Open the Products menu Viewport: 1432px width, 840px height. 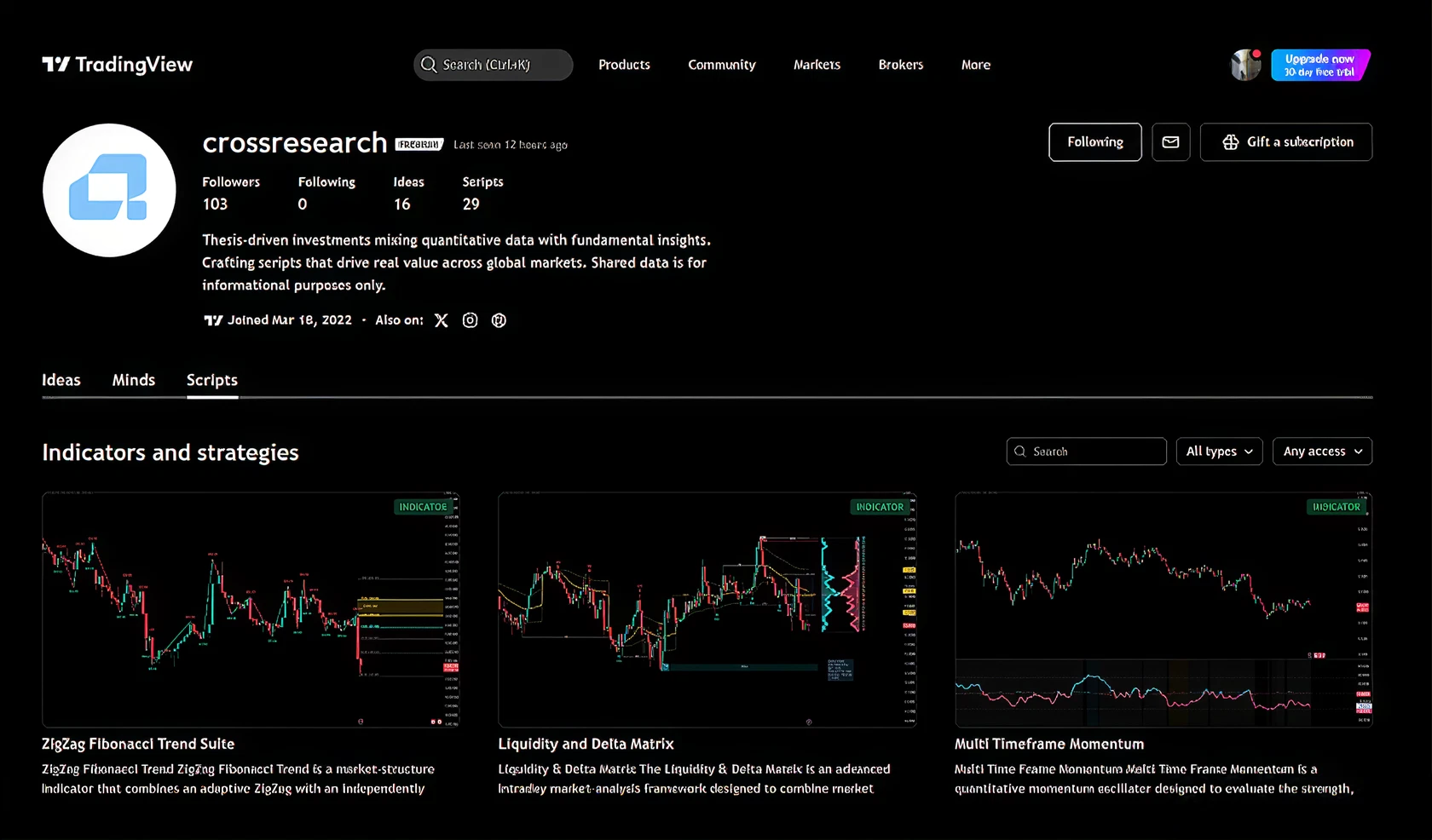624,65
